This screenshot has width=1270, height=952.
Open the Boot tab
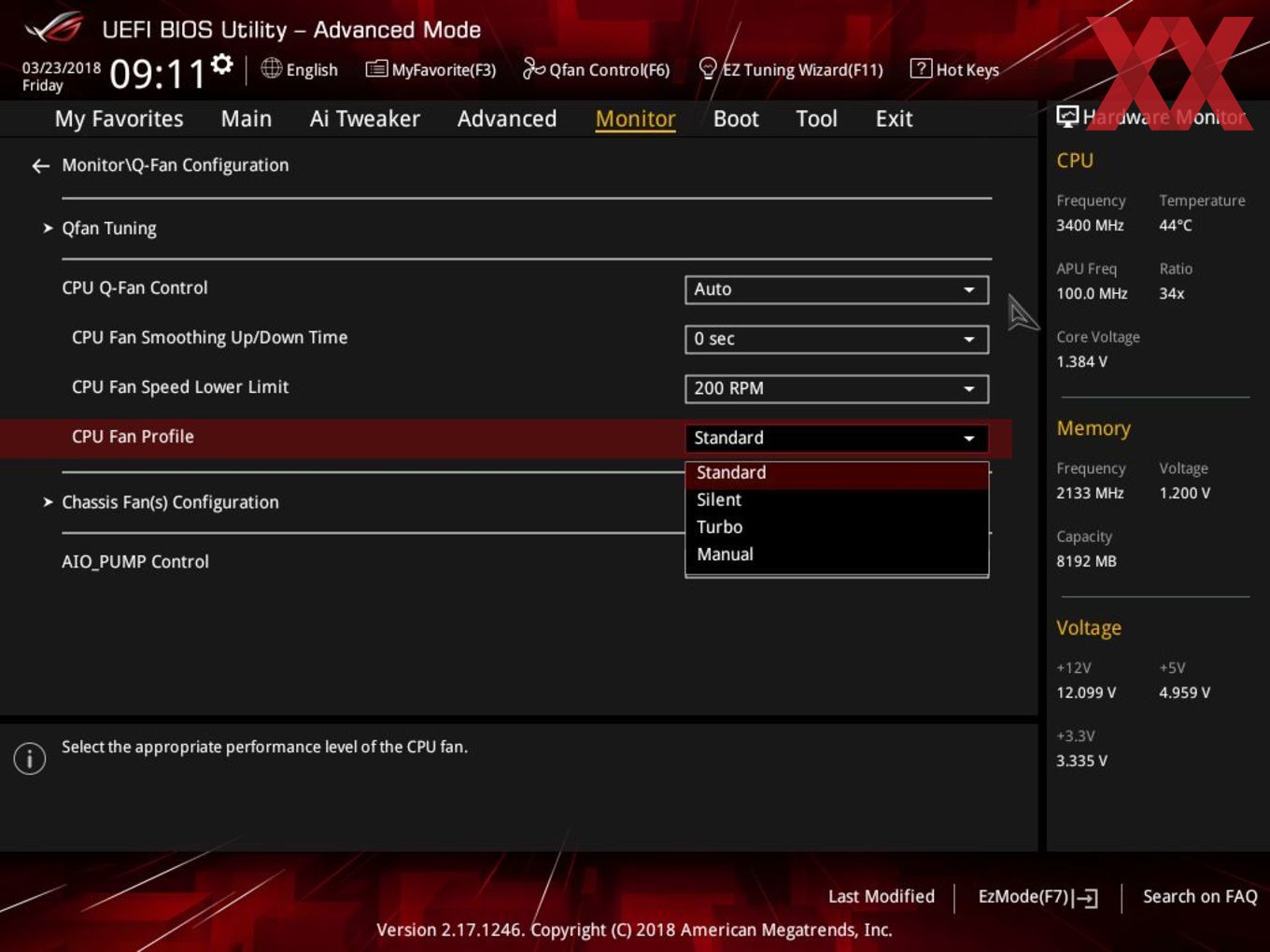click(736, 119)
